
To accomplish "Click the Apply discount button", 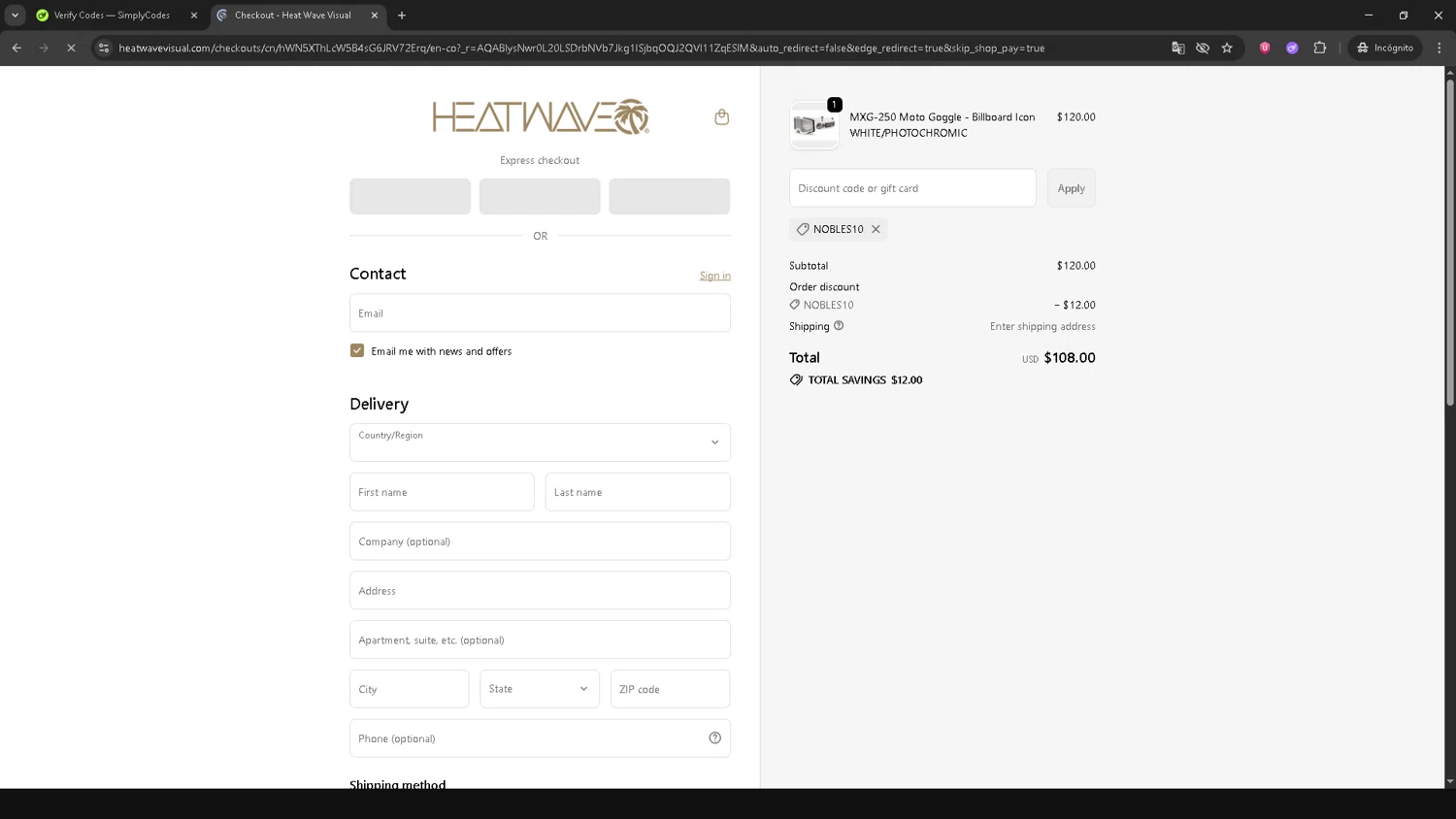I will click(1072, 188).
